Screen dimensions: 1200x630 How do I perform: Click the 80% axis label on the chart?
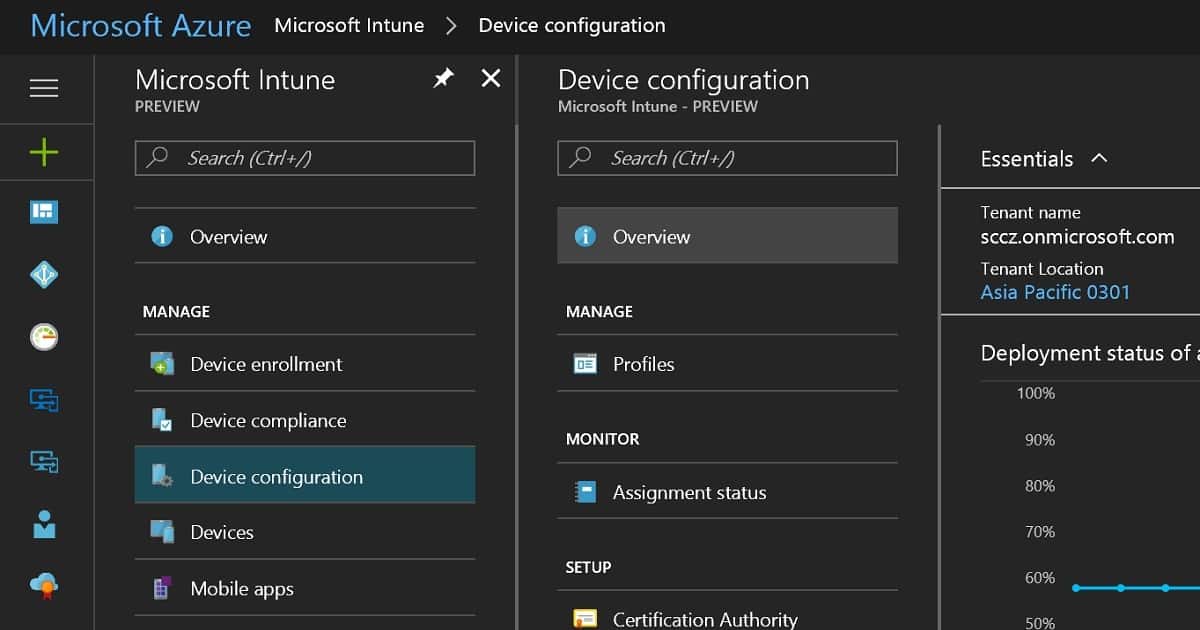(x=1040, y=485)
